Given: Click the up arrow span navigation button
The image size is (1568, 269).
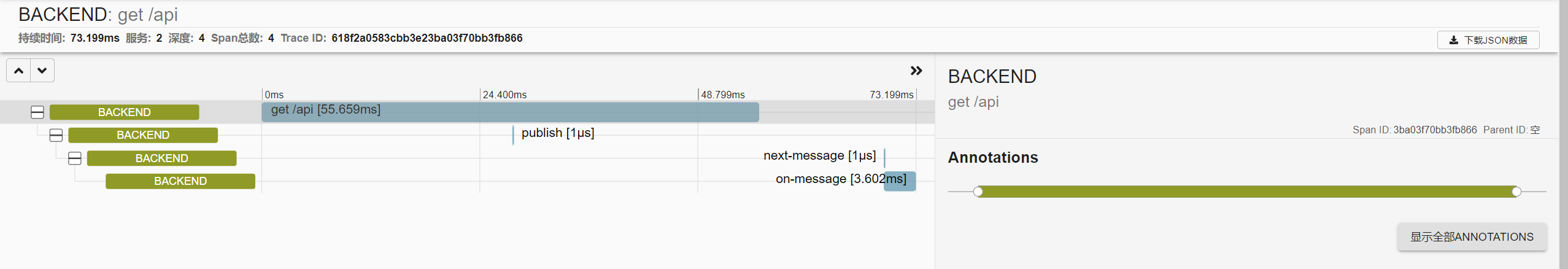Looking at the screenshot, I should pos(19,71).
